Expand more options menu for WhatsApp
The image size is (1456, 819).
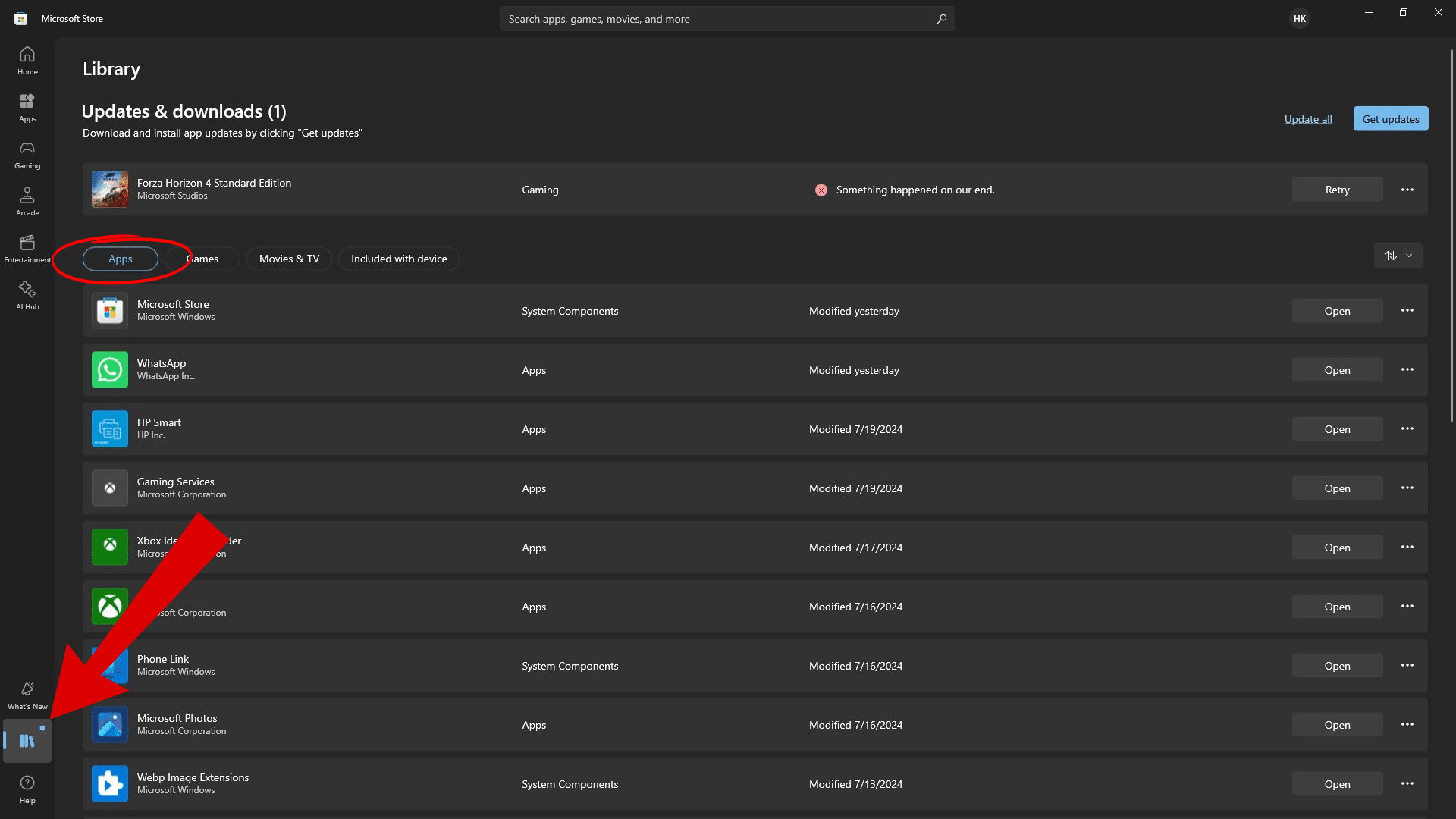coord(1407,370)
